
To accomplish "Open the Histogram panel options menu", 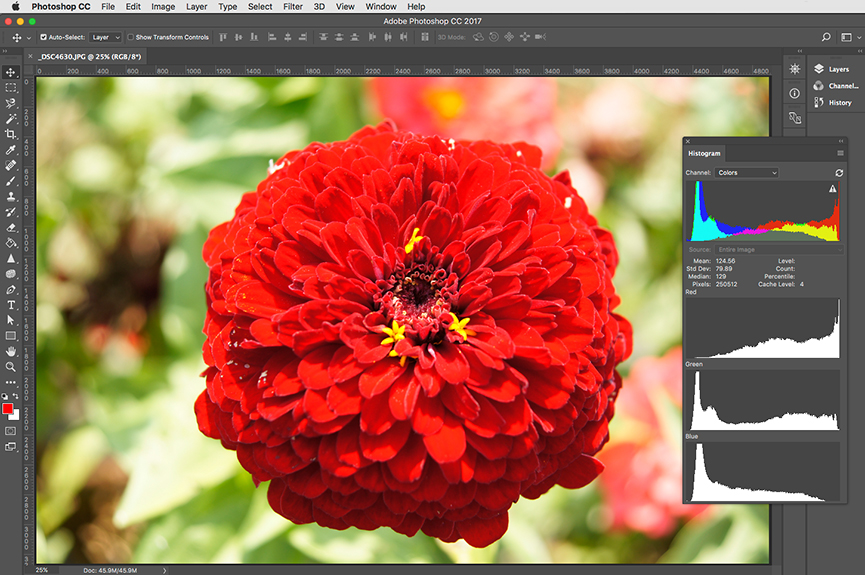I will click(x=840, y=153).
